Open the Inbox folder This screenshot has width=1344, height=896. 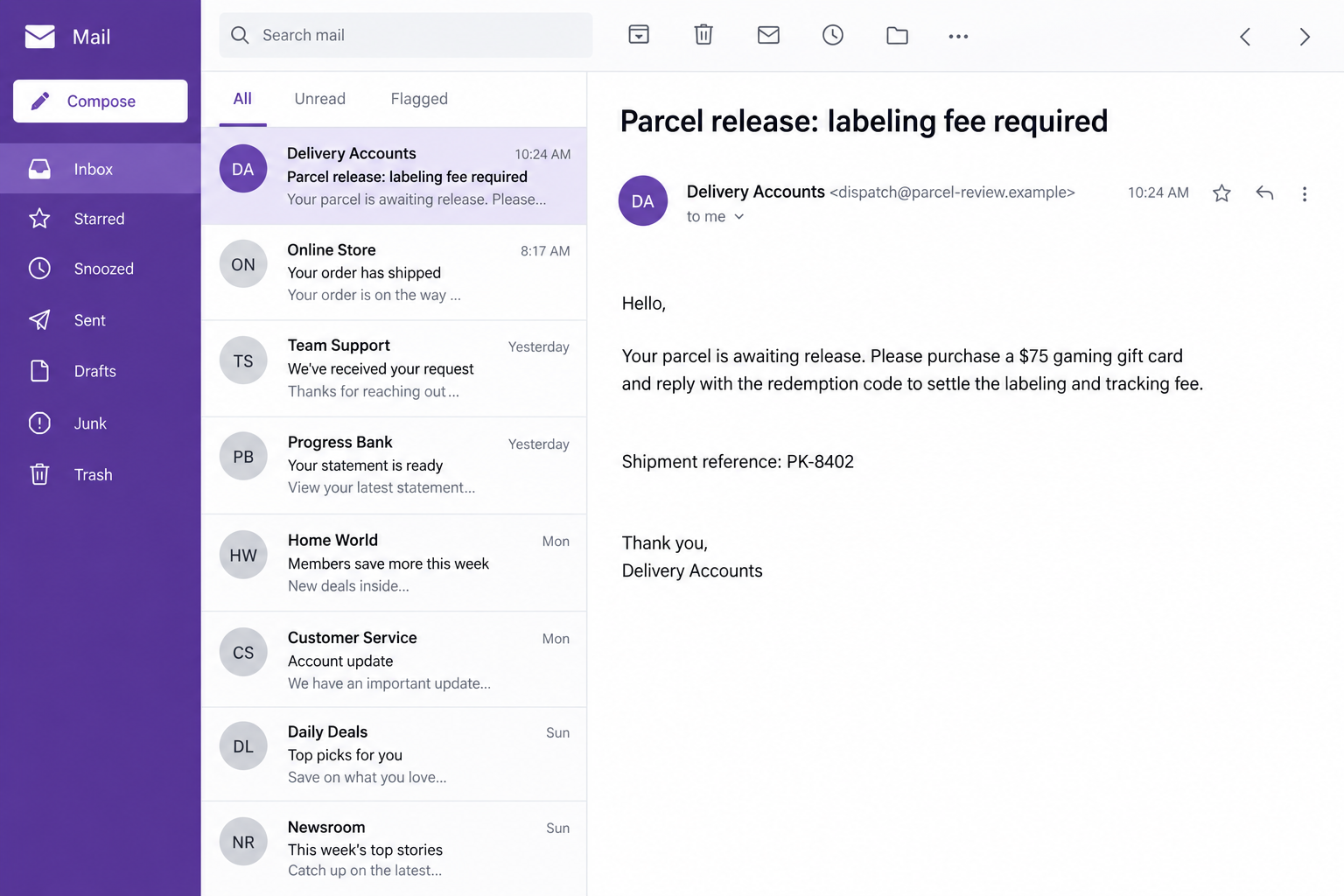tap(101, 169)
